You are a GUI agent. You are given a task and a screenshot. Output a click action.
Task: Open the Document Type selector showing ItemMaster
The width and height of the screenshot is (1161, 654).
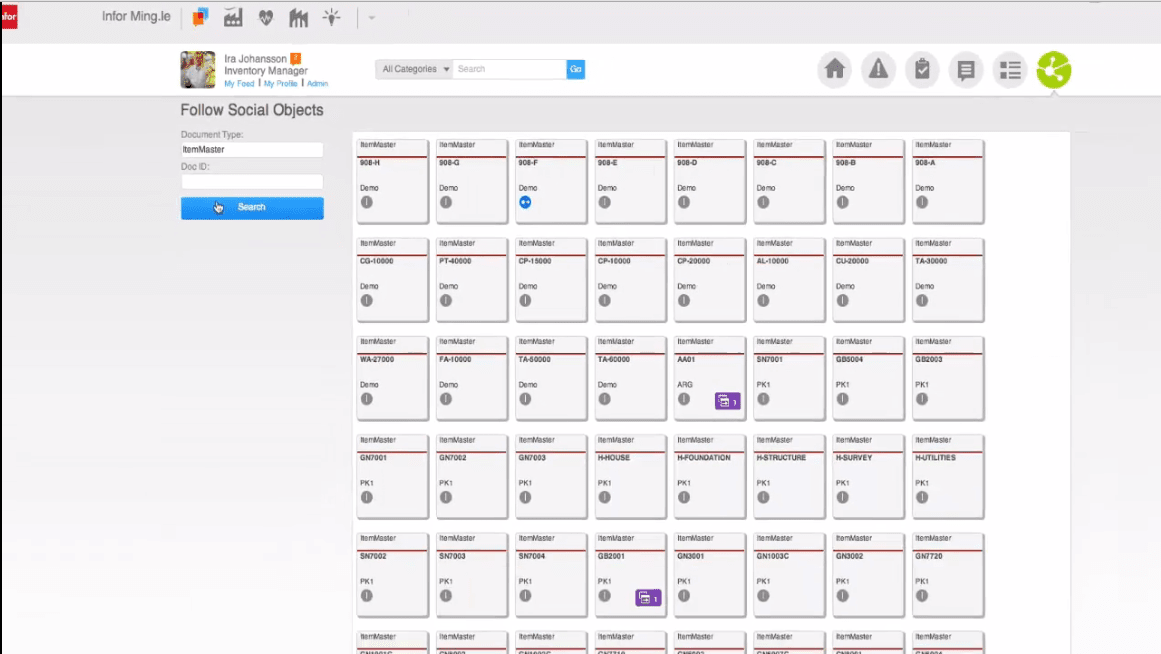[x=252, y=149]
